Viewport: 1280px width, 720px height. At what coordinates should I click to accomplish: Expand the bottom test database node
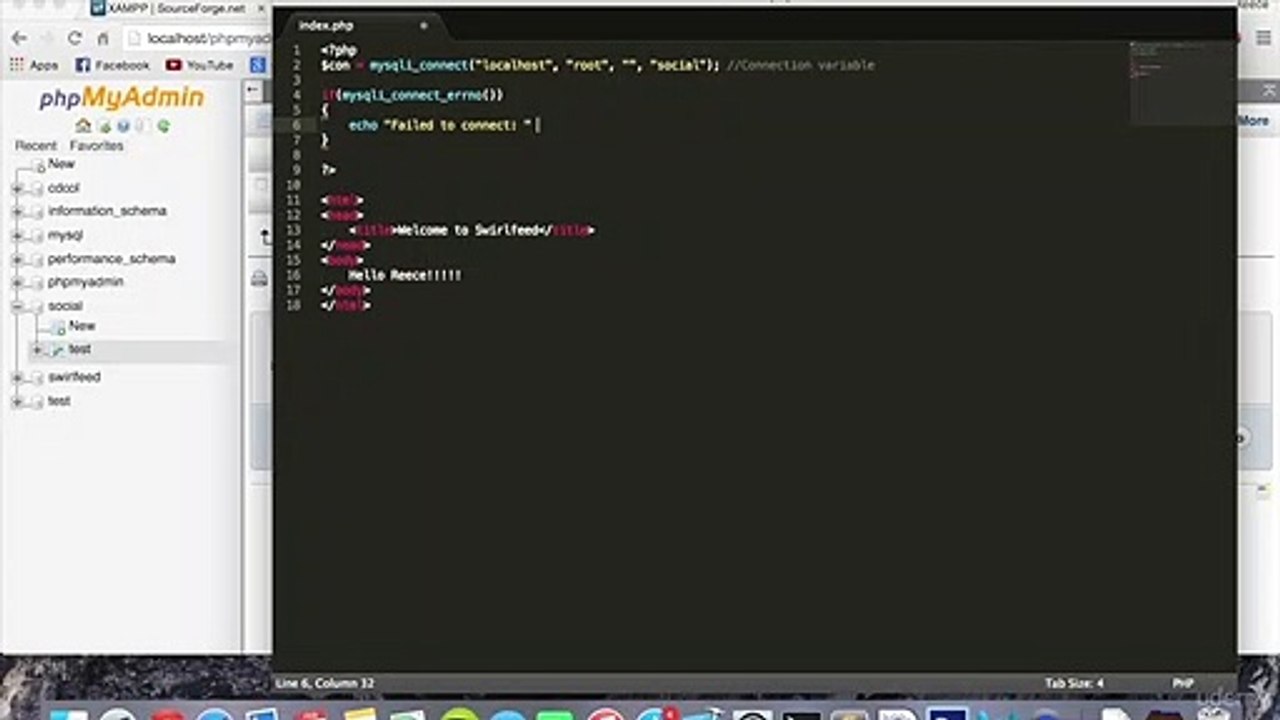tap(17, 401)
